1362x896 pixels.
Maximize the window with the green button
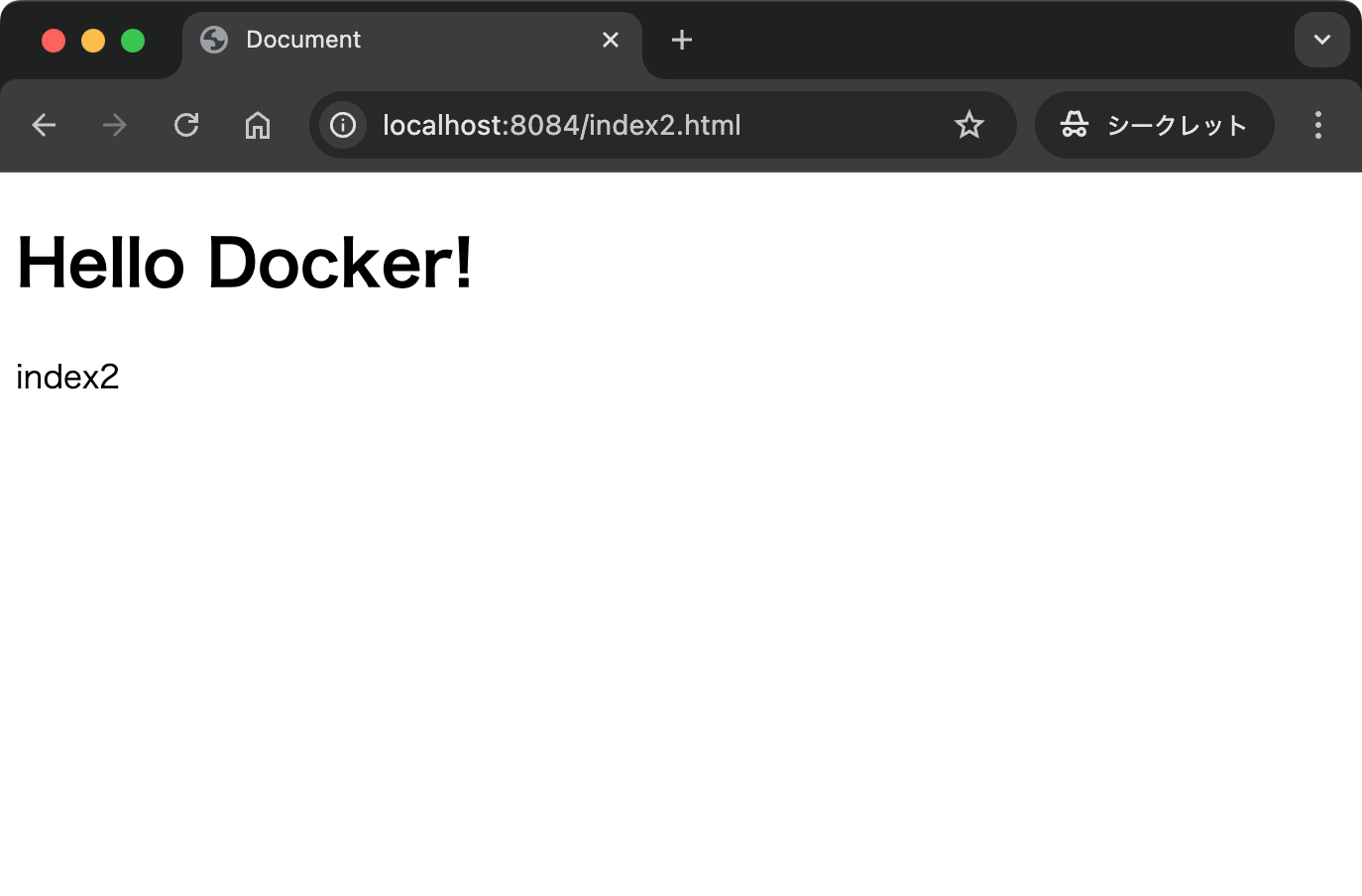133,41
